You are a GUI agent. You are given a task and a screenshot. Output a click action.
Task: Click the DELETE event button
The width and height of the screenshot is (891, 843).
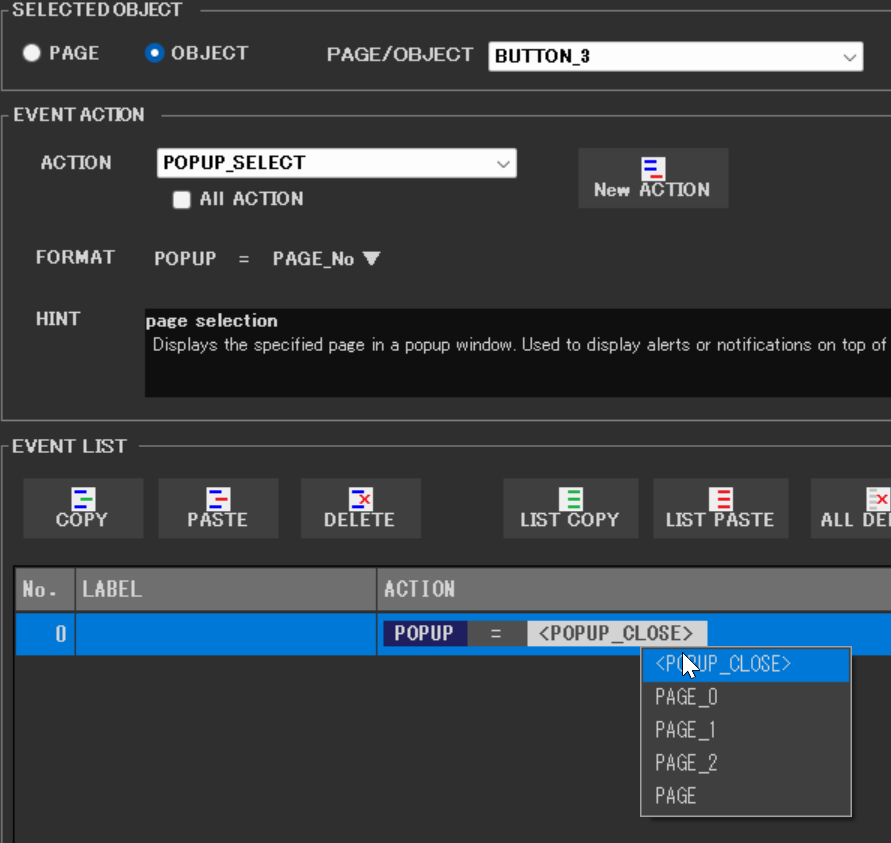click(360, 508)
